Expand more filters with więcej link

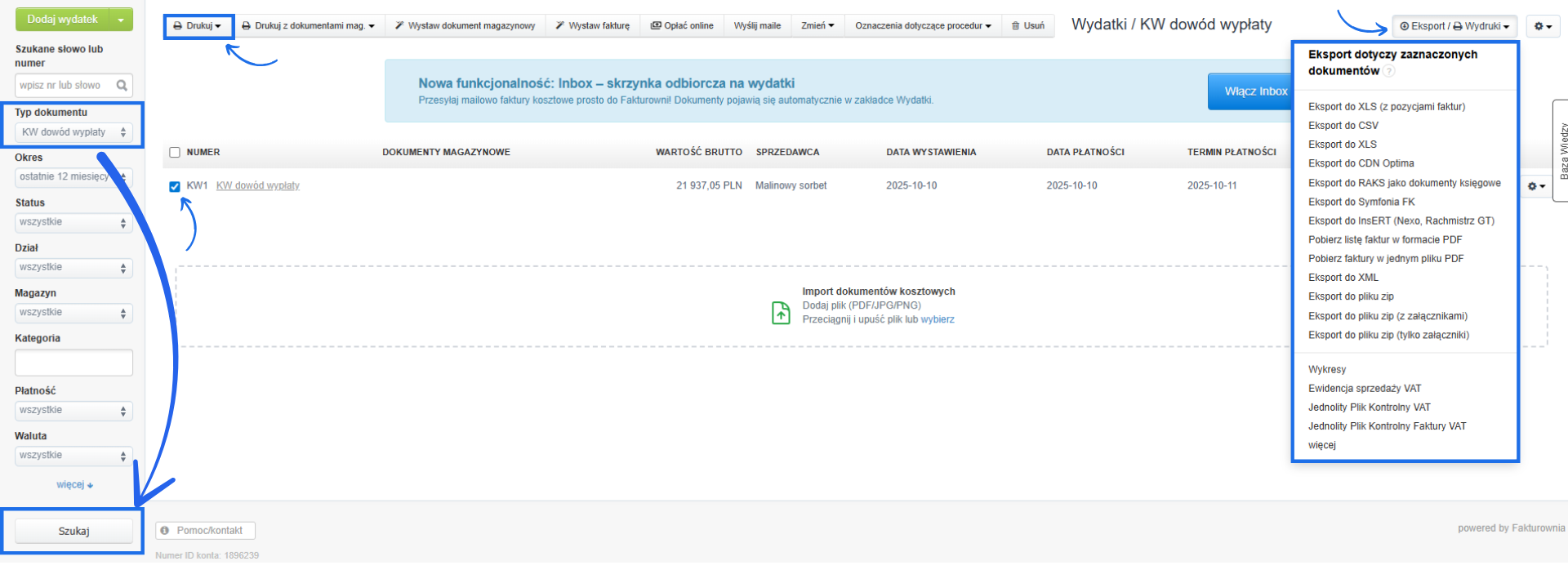74,485
